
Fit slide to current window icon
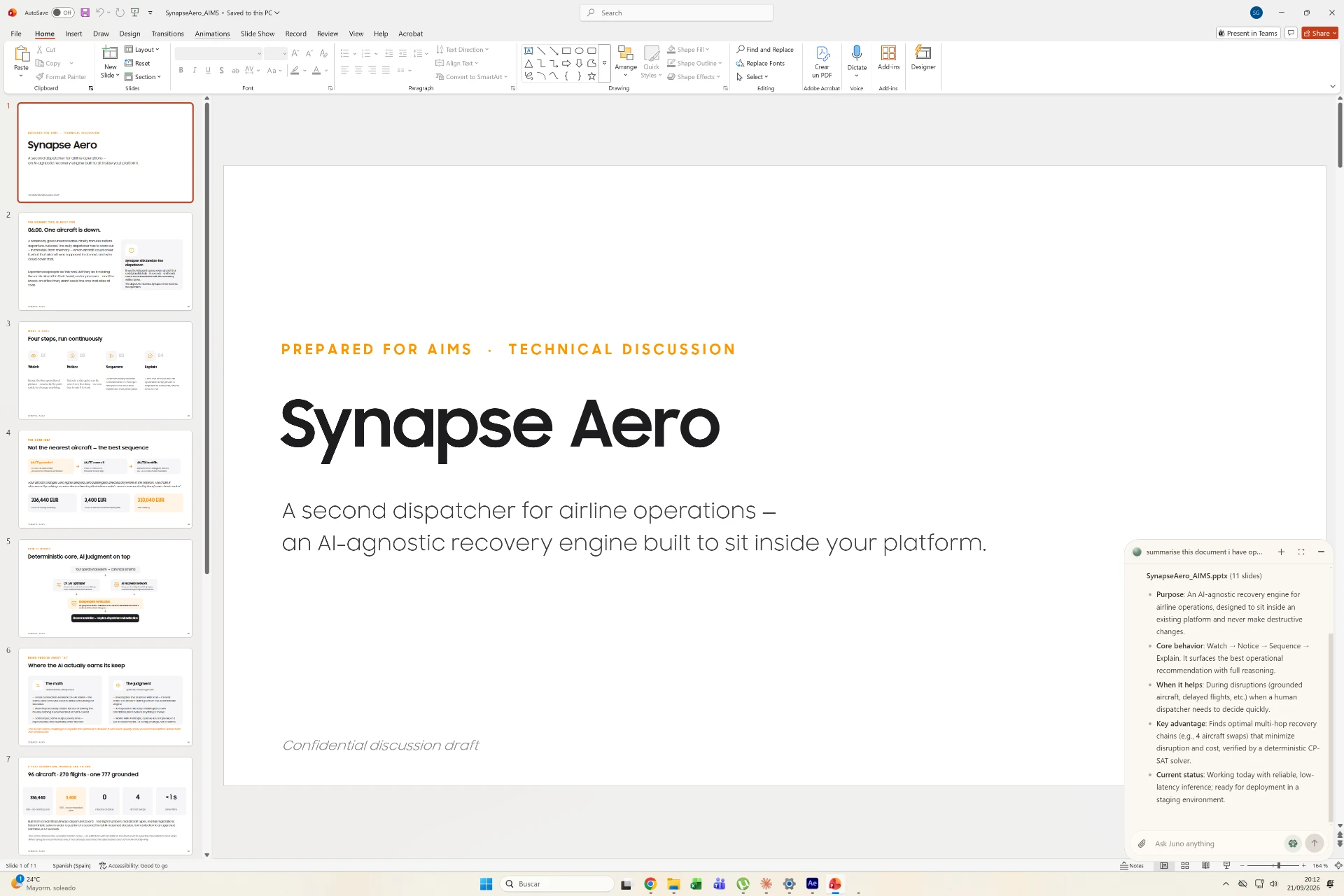(1338, 866)
